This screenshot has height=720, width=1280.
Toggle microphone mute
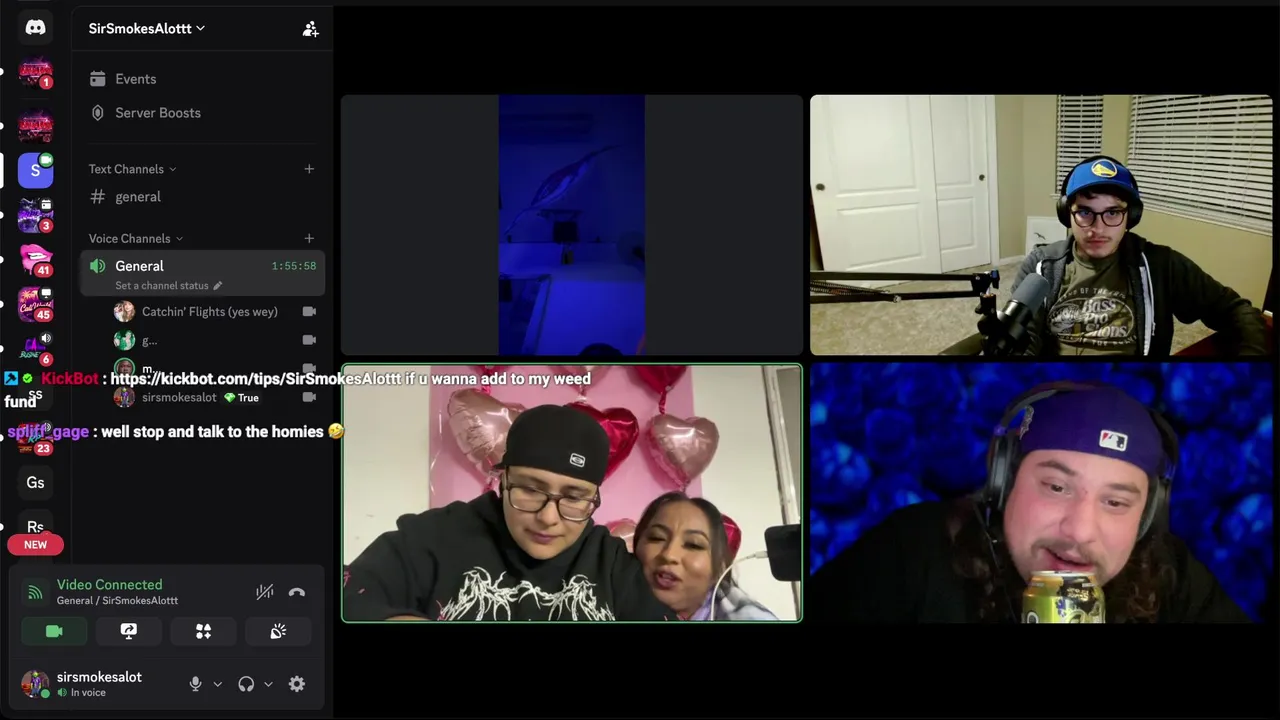pos(195,684)
